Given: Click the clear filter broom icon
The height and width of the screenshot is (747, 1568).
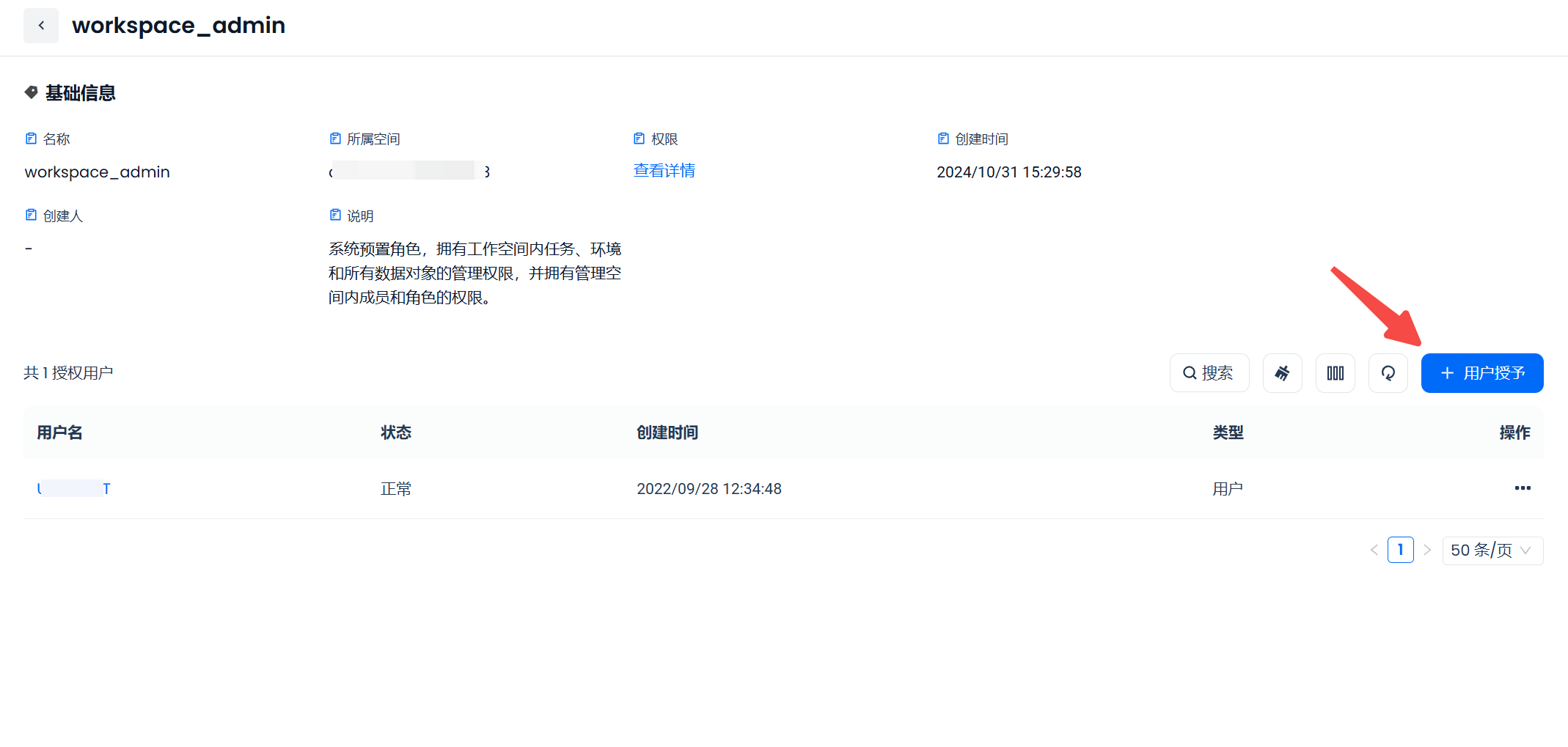Looking at the screenshot, I should point(1282,373).
